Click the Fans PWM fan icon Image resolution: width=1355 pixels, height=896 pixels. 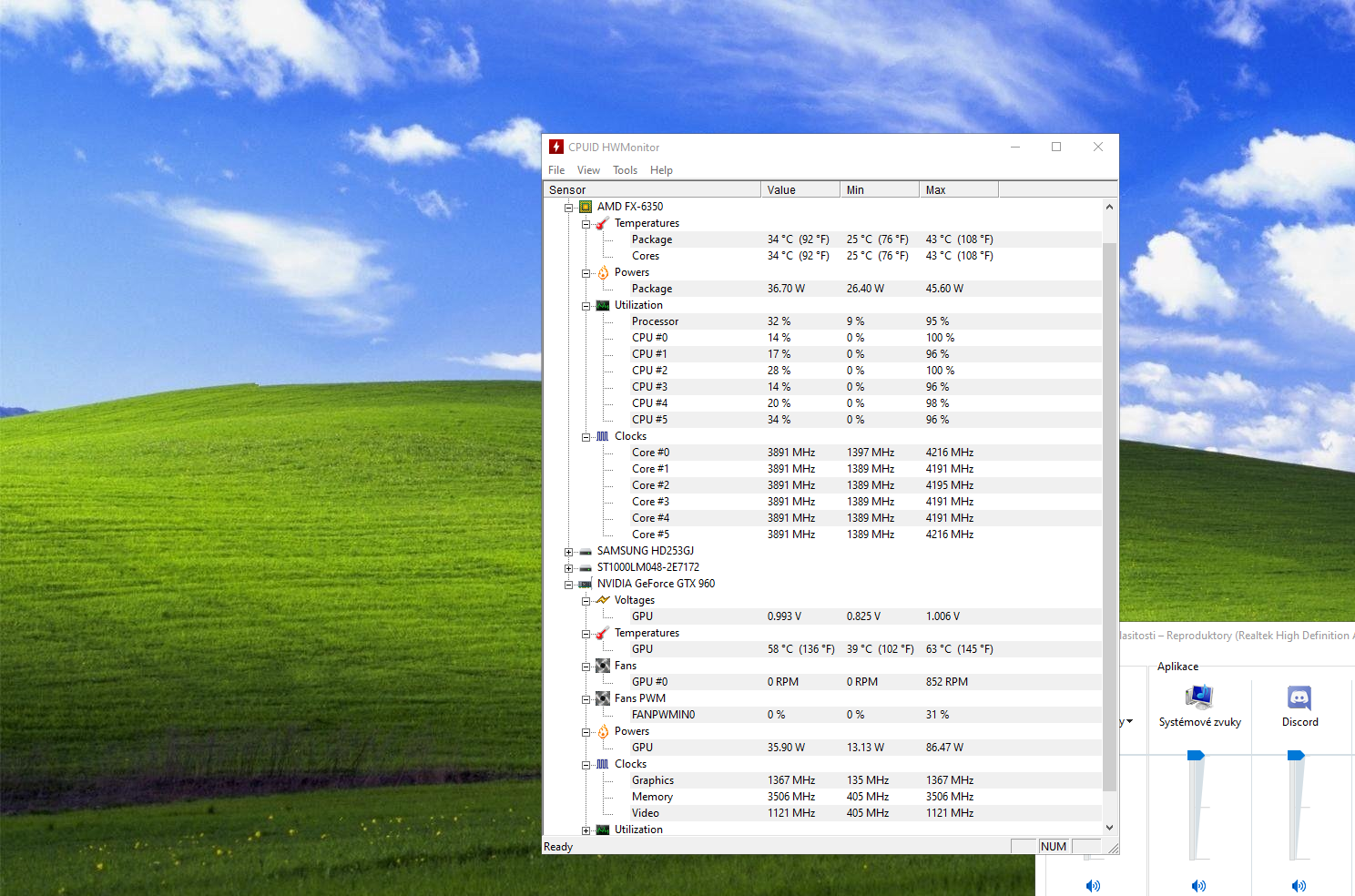coord(603,698)
